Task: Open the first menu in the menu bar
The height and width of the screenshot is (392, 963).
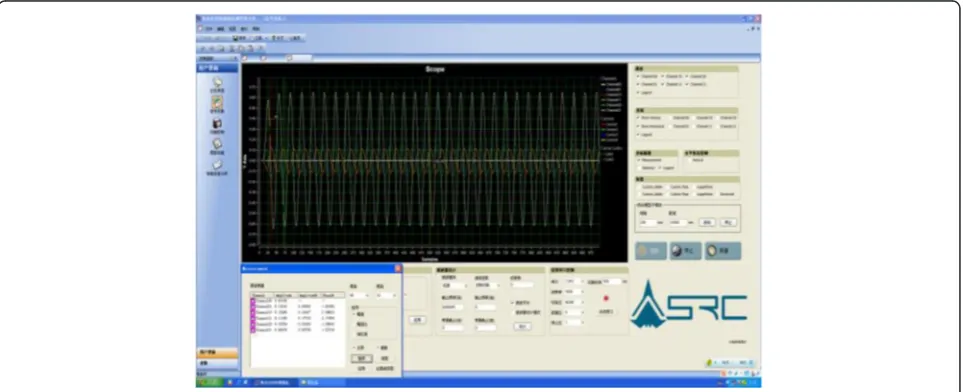Action: click(208, 28)
